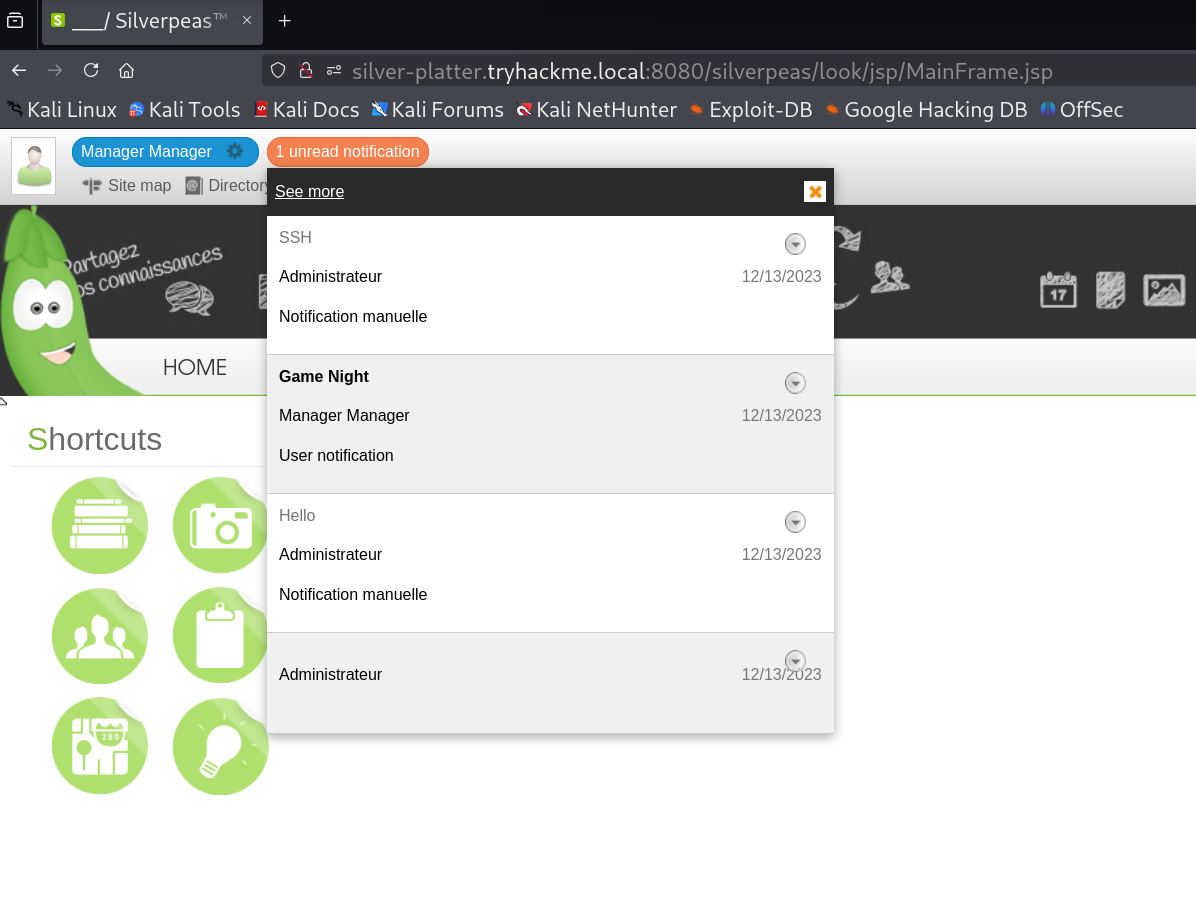The height and width of the screenshot is (903, 1196).
Task: Click the lightbulb ideas shortcut
Action: [220, 746]
